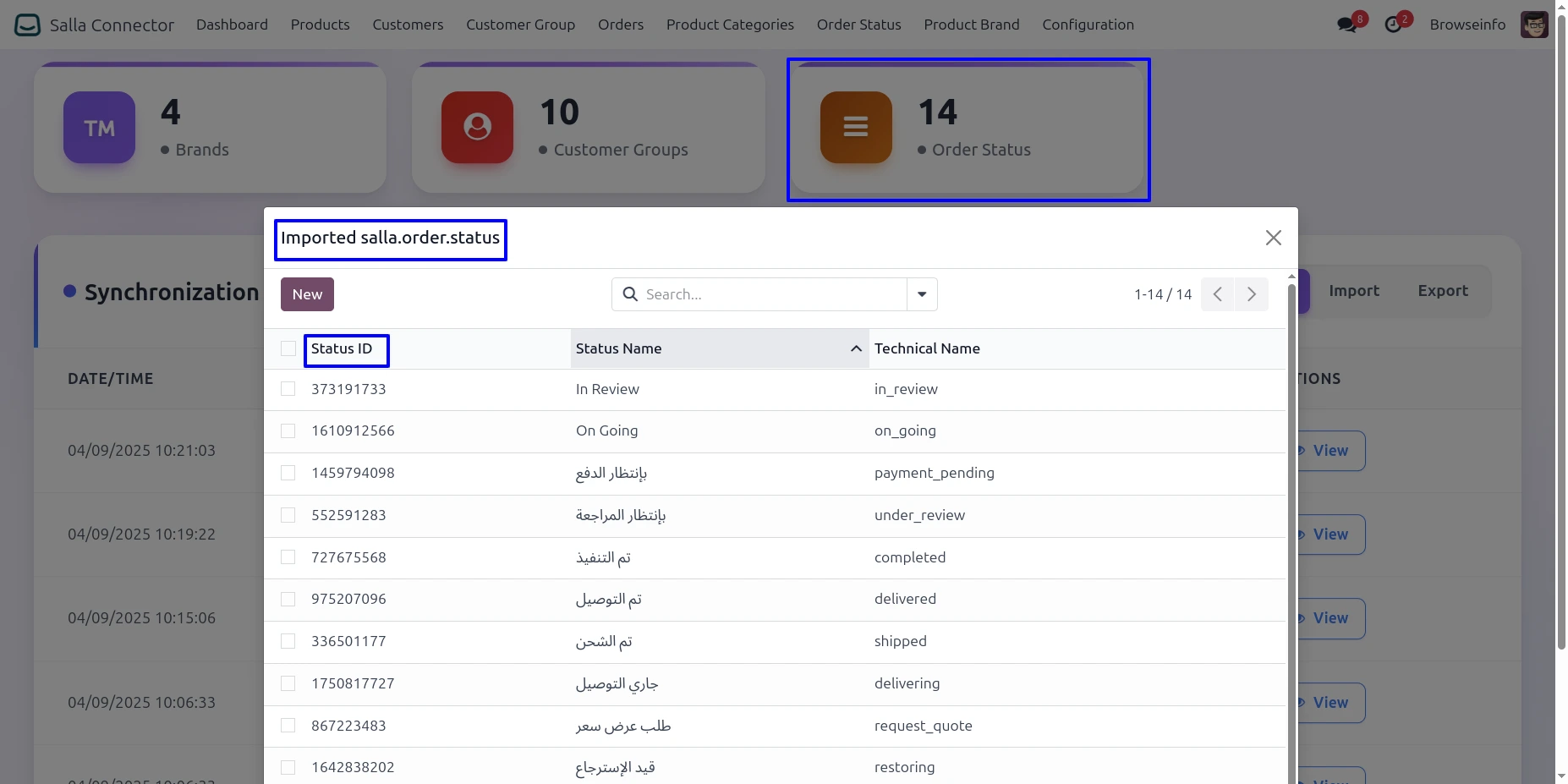Viewport: 1568px width, 784px height.
Task: Click the user avatar picture
Action: pos(1533,25)
